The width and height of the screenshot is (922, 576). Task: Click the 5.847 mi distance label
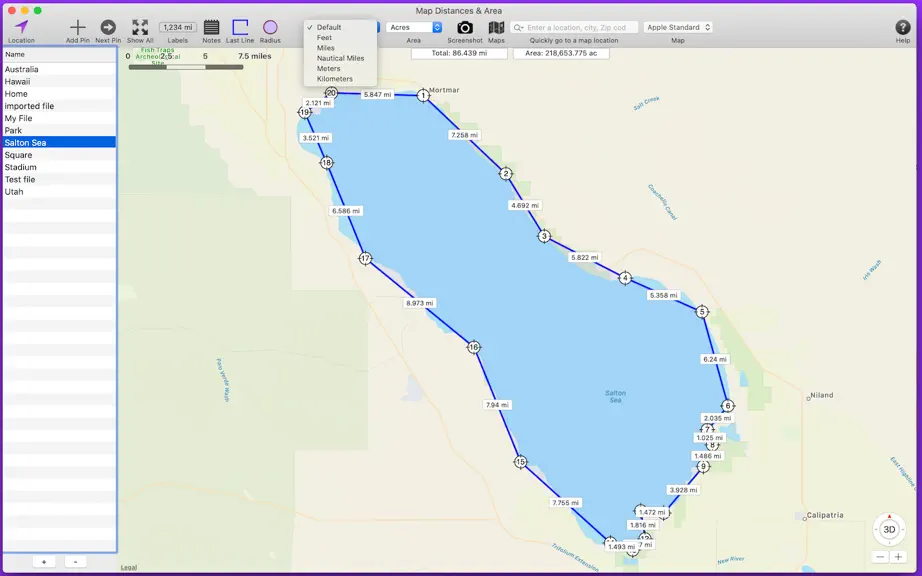tap(378, 94)
